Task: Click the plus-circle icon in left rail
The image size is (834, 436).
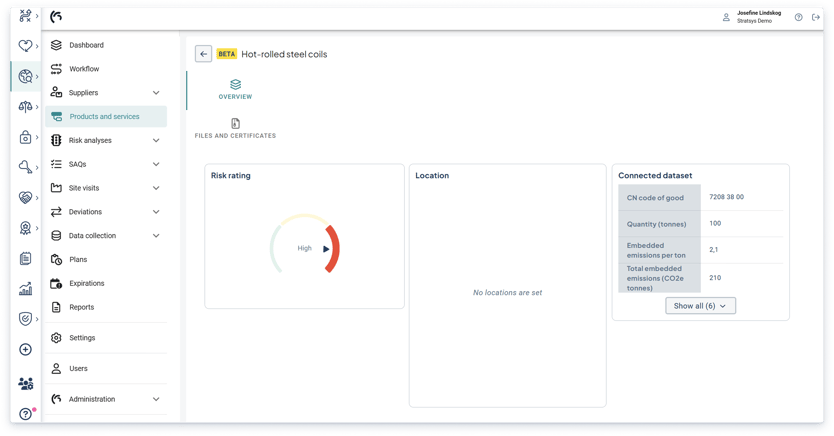Action: [25, 350]
